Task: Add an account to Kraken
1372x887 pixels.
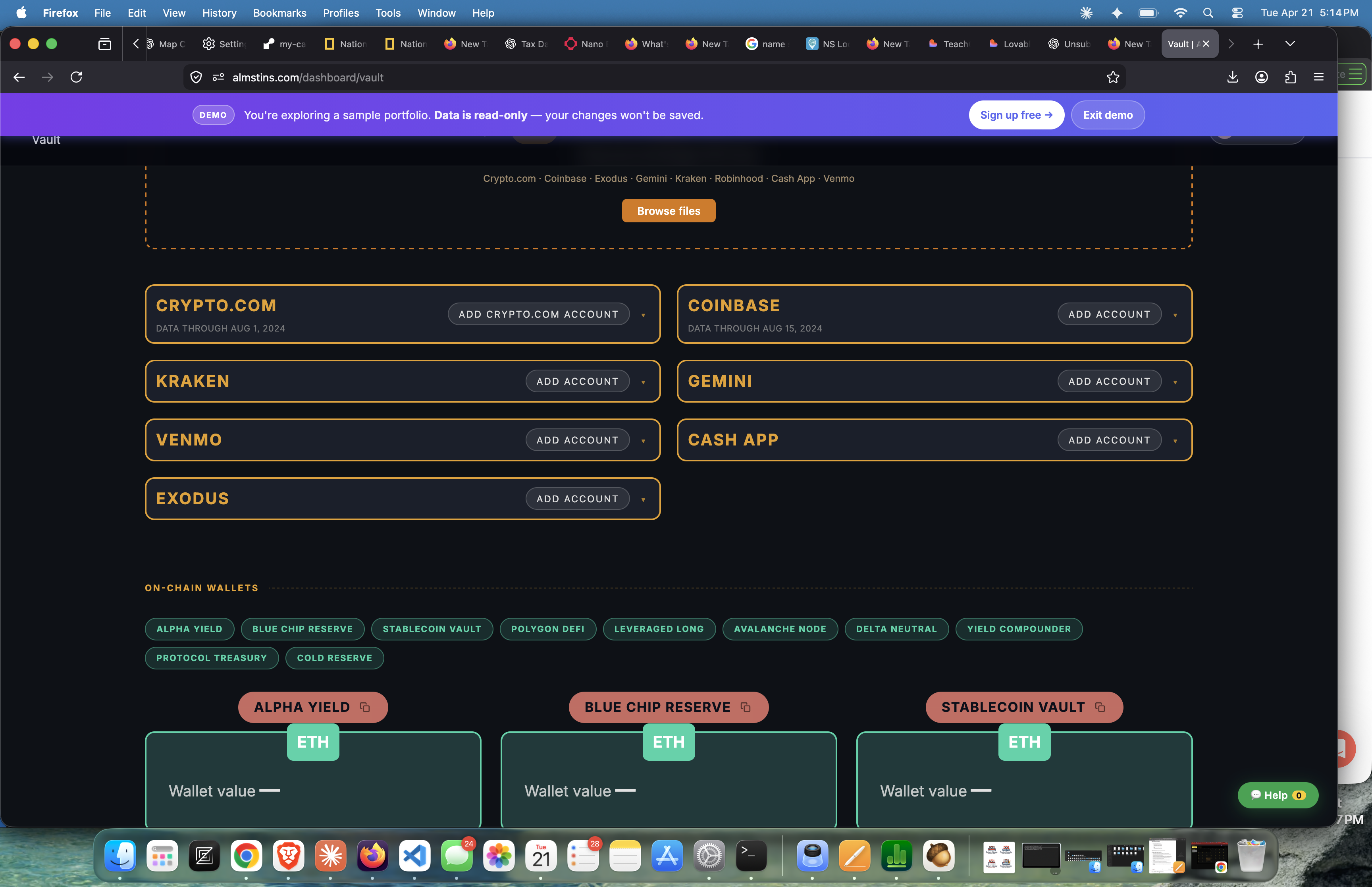Action: [578, 381]
